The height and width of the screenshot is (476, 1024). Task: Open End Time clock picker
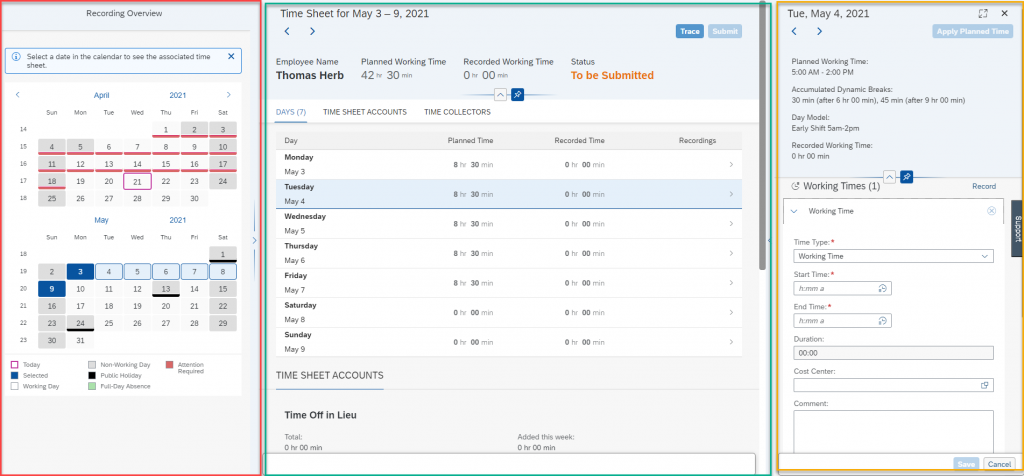882,321
